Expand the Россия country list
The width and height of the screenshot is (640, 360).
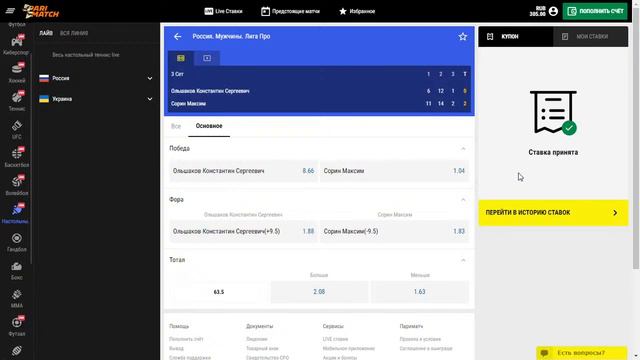[96, 78]
